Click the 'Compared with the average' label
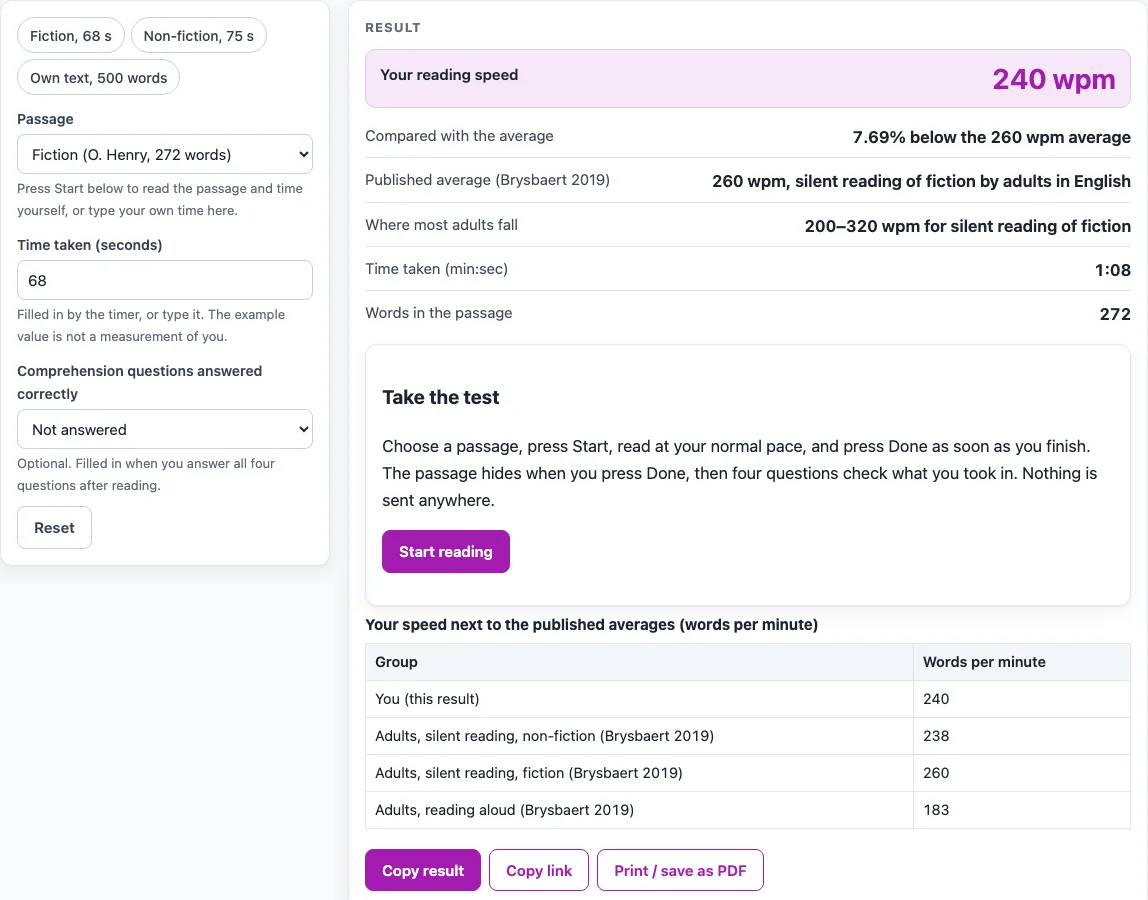1148x900 pixels. [x=459, y=136]
